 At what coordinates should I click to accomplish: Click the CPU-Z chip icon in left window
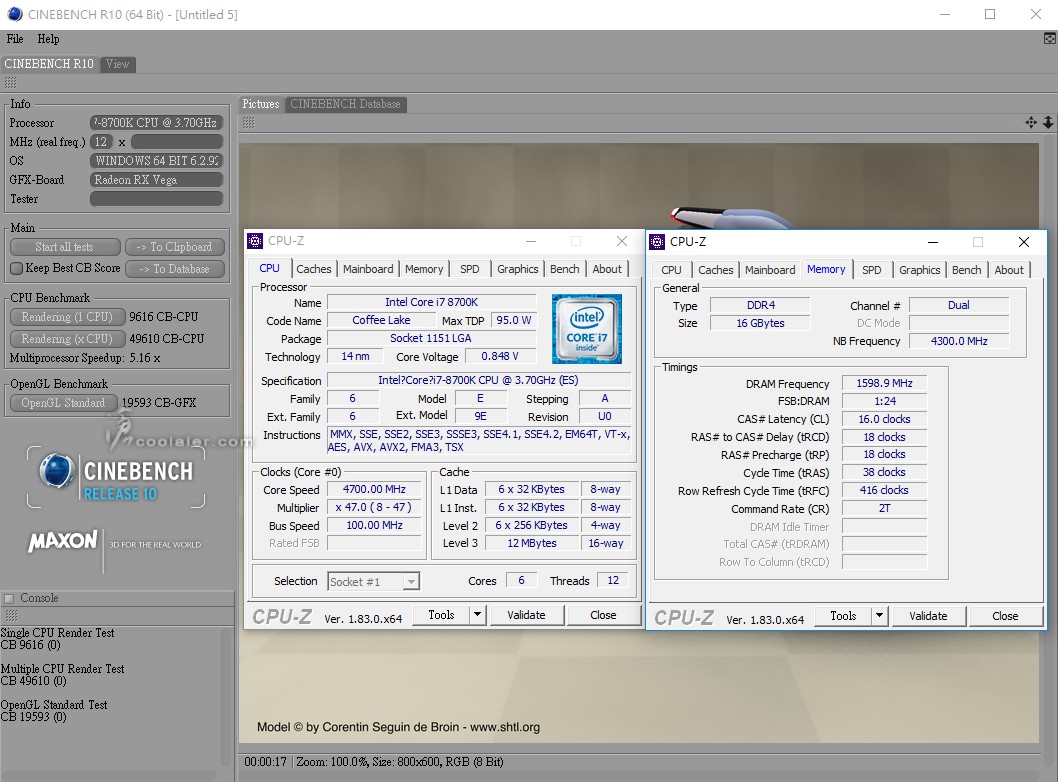(x=255, y=241)
